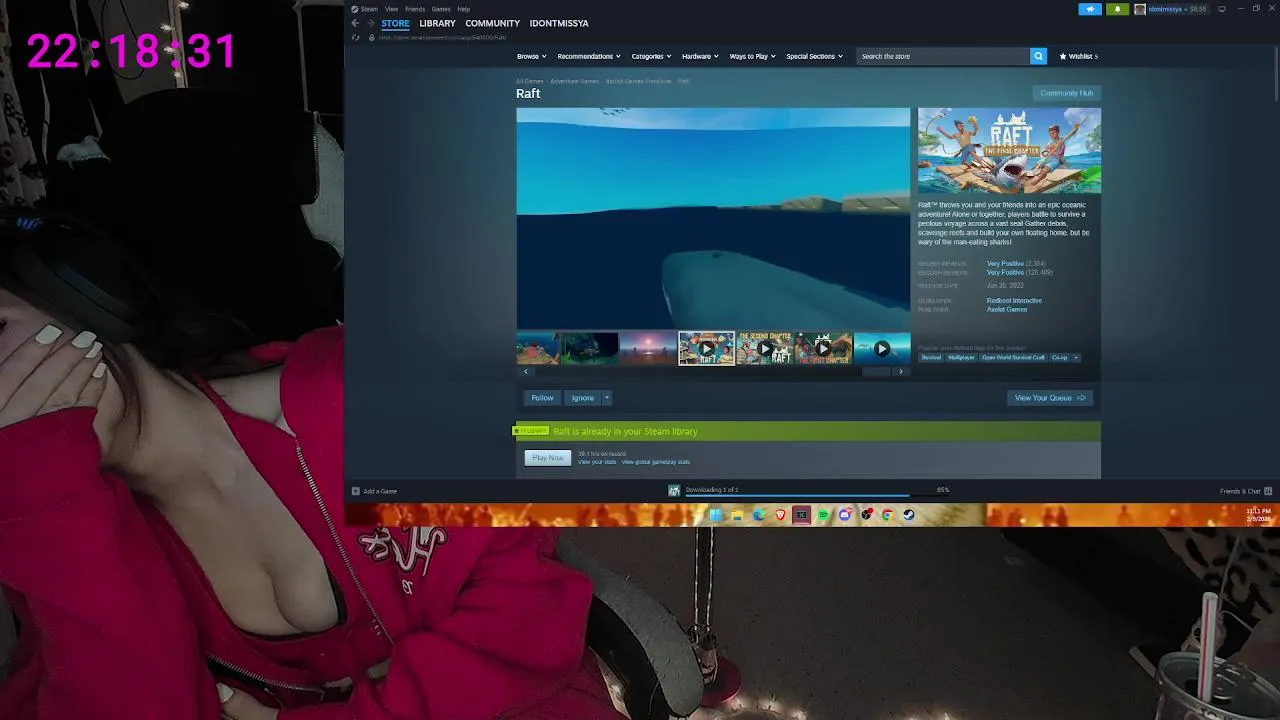
Task: Go forward with the Steam forward arrow
Action: [x=371, y=23]
